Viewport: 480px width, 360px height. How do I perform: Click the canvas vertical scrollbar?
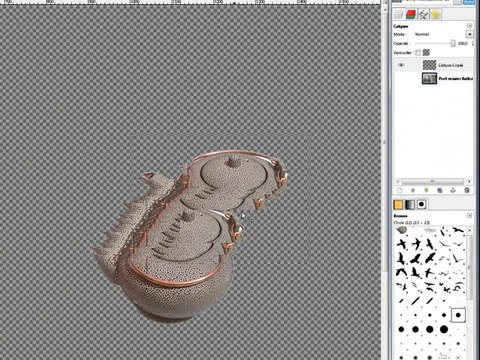(385, 143)
